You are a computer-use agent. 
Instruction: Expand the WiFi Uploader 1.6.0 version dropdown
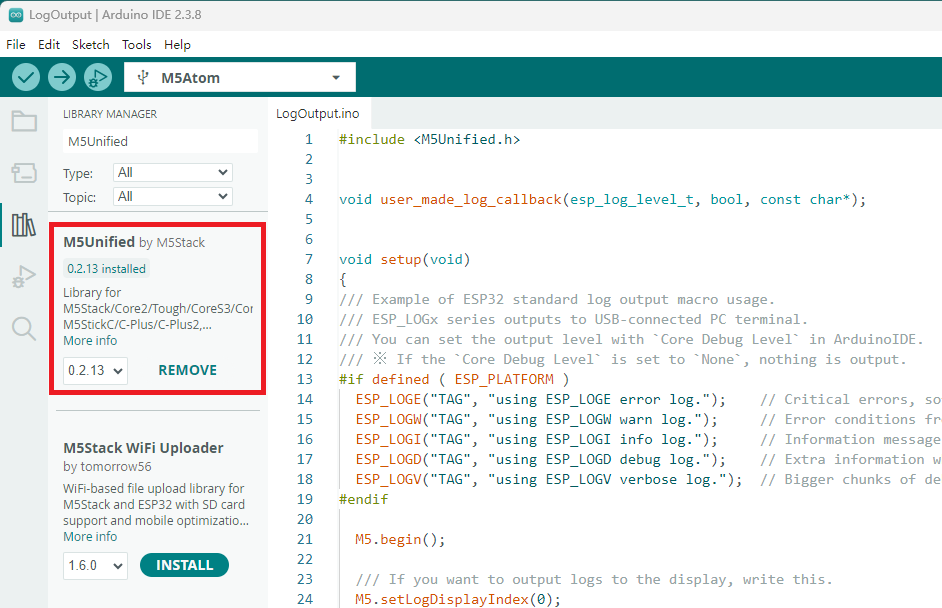pos(95,566)
